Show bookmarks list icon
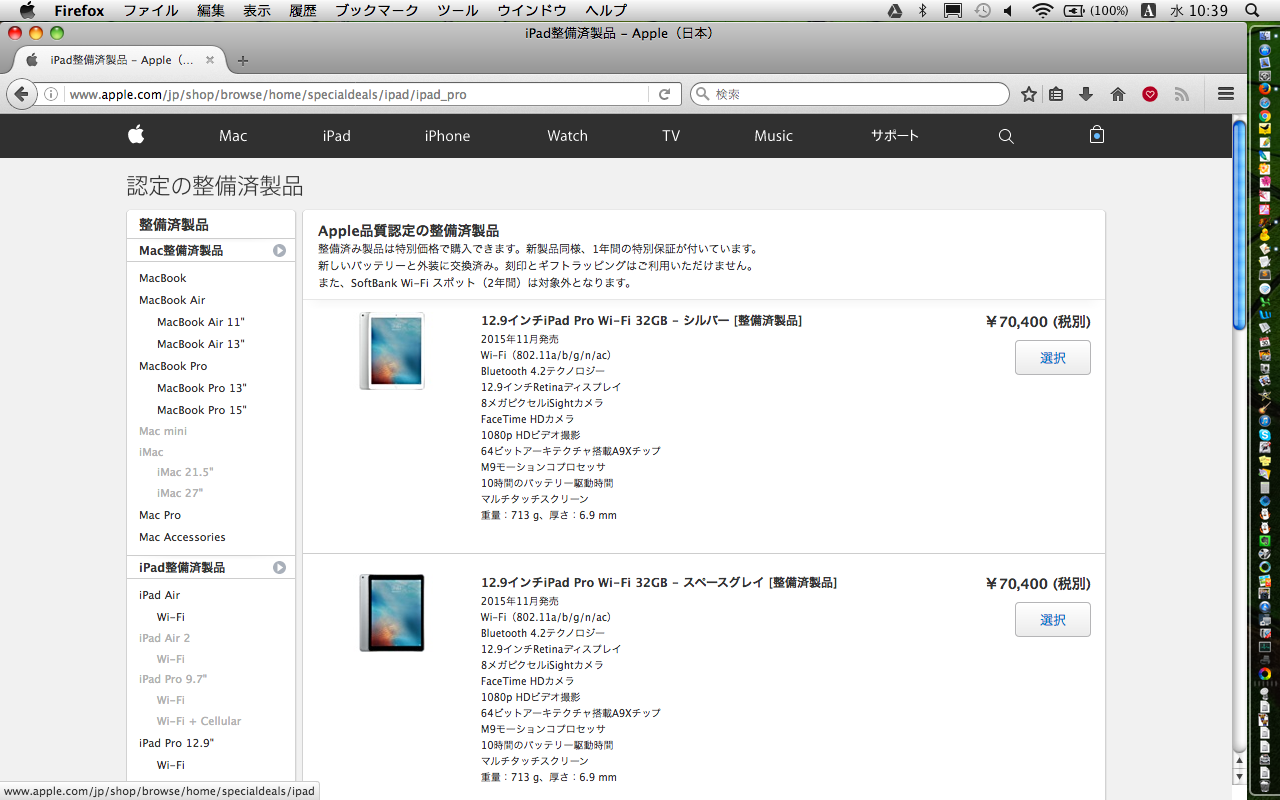This screenshot has width=1280, height=800. 1056,94
